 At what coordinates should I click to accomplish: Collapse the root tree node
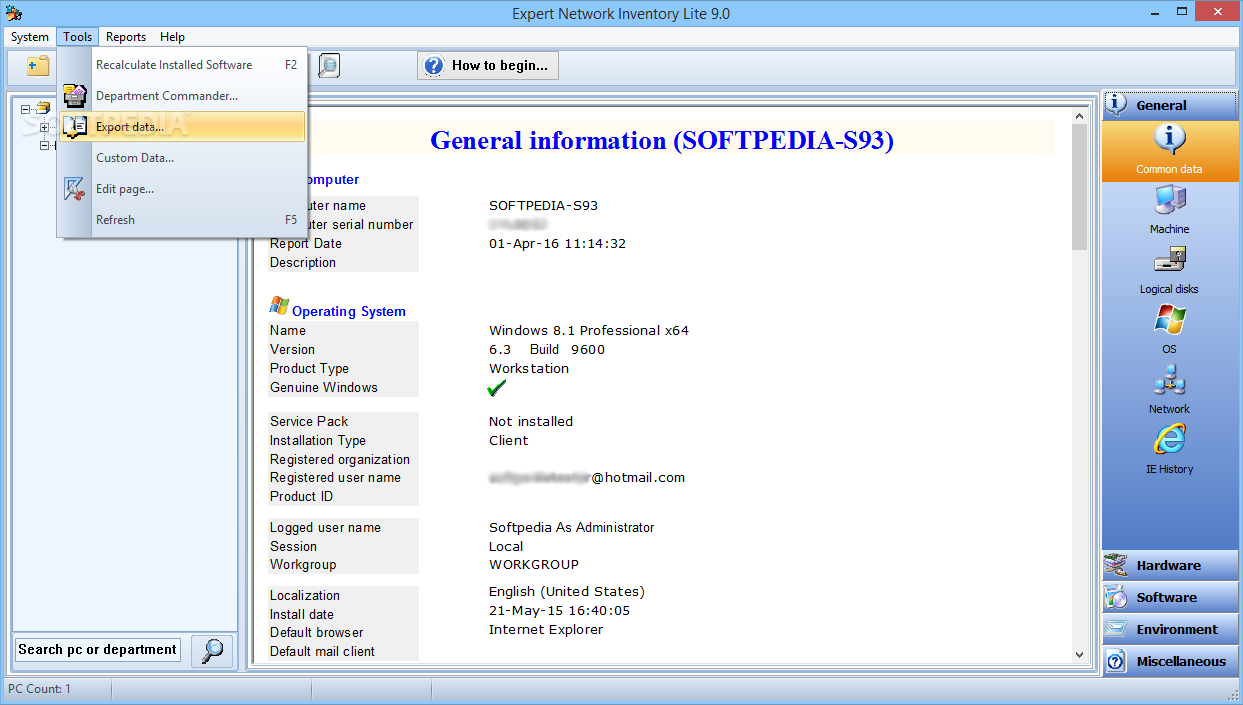(x=26, y=109)
